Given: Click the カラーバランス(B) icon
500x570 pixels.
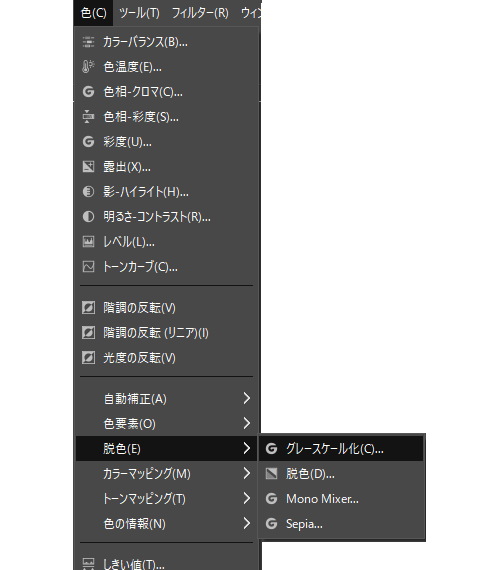Looking at the screenshot, I should 88,42.
